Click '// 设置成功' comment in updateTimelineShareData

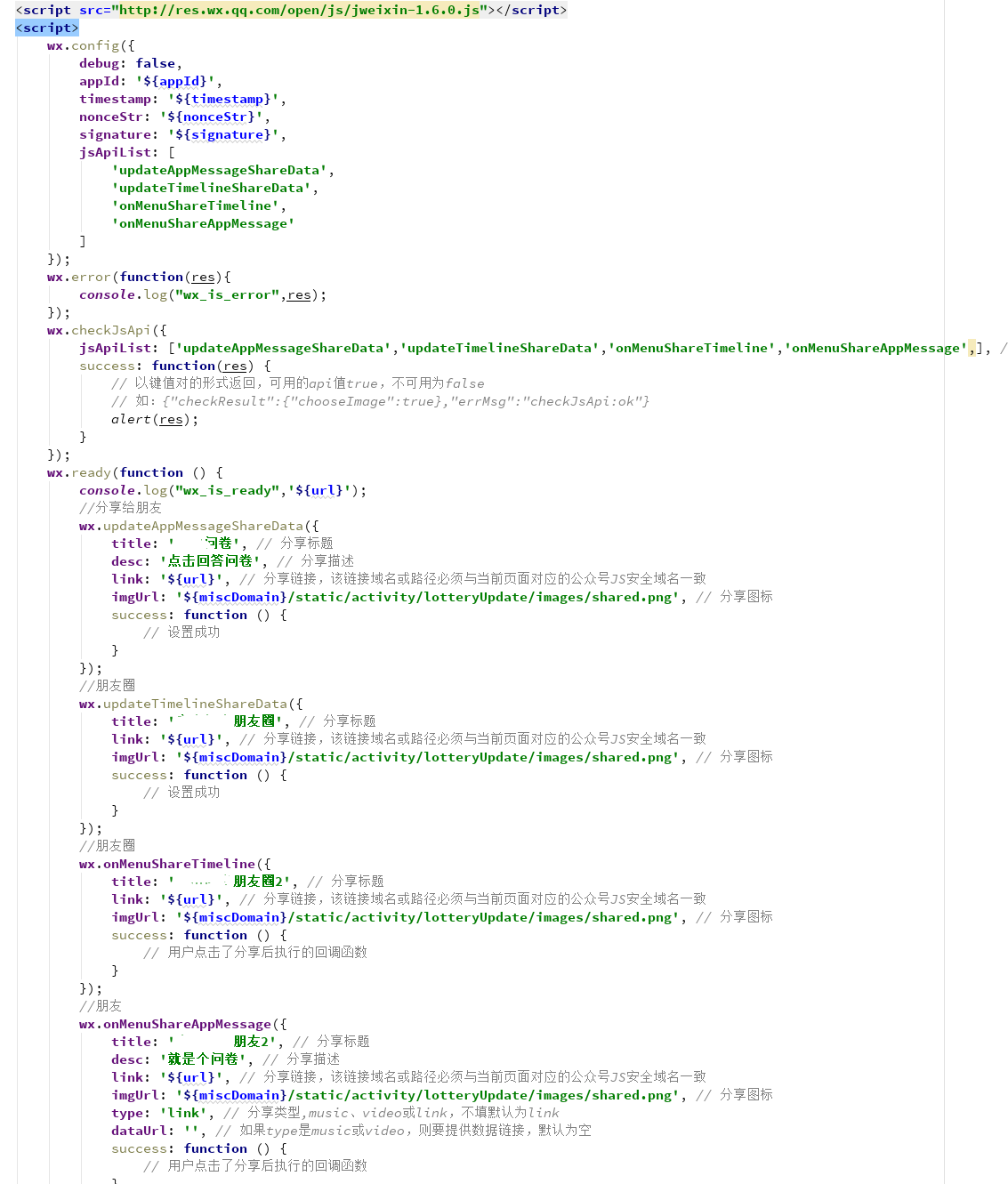[181, 793]
